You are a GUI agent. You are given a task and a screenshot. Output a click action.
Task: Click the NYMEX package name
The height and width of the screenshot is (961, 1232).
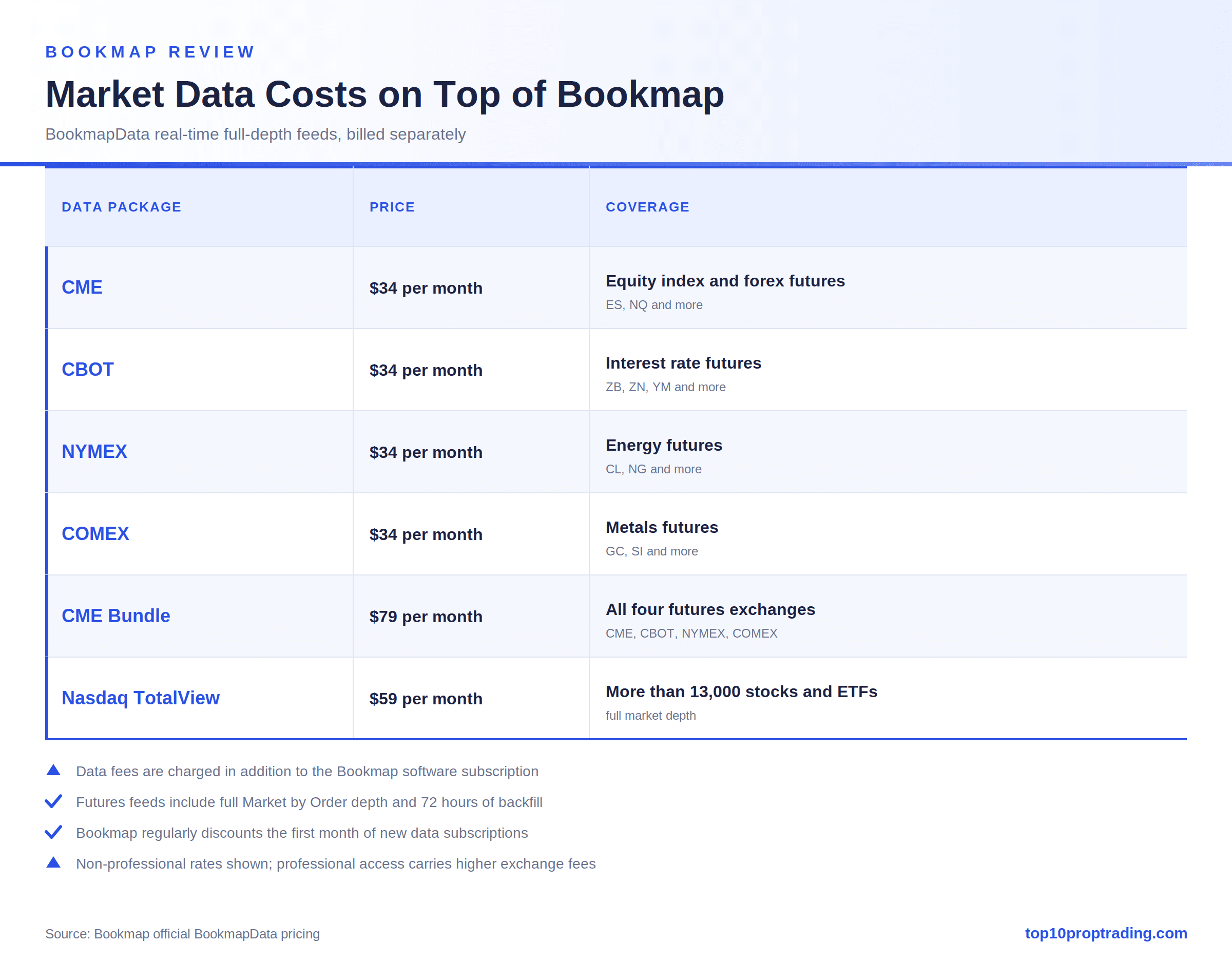pyautogui.click(x=94, y=452)
